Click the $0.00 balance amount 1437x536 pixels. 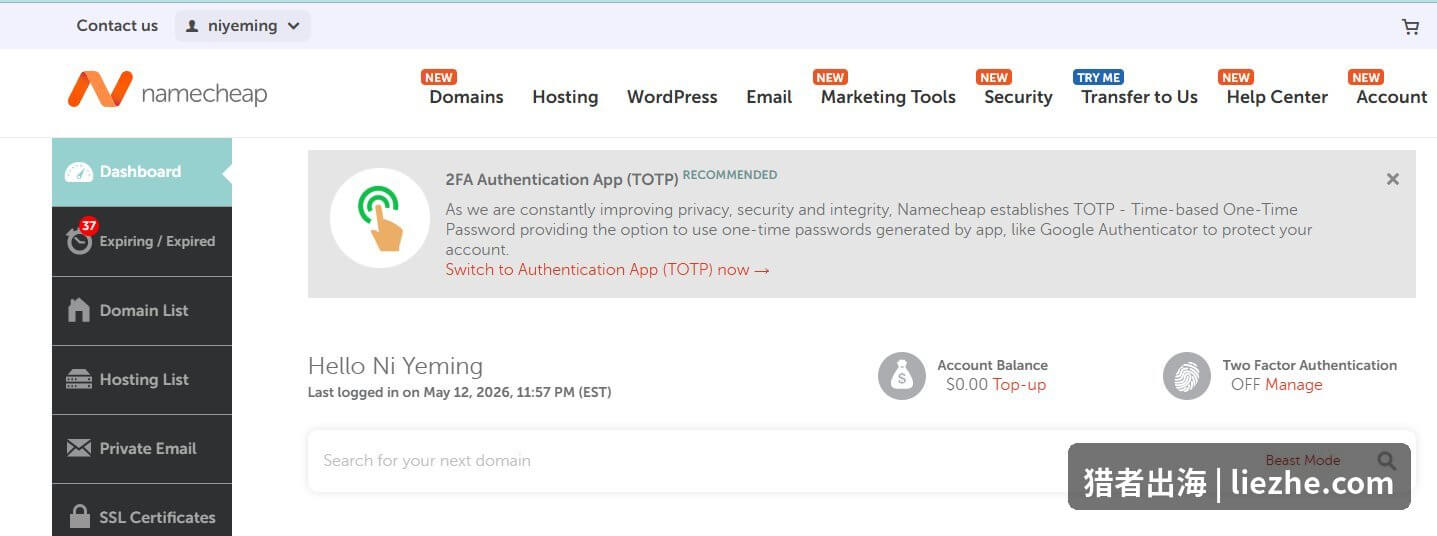(x=966, y=384)
